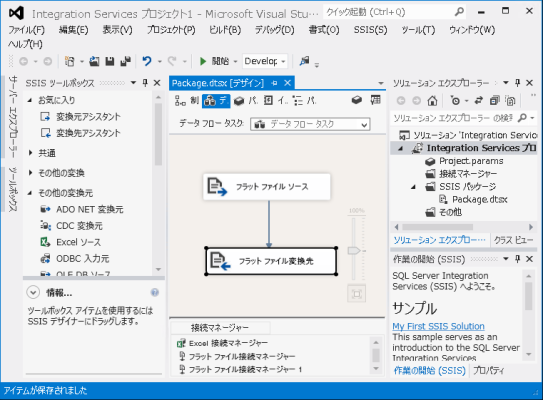
Task: Click the Open File toolbar icon
Action: [94, 61]
